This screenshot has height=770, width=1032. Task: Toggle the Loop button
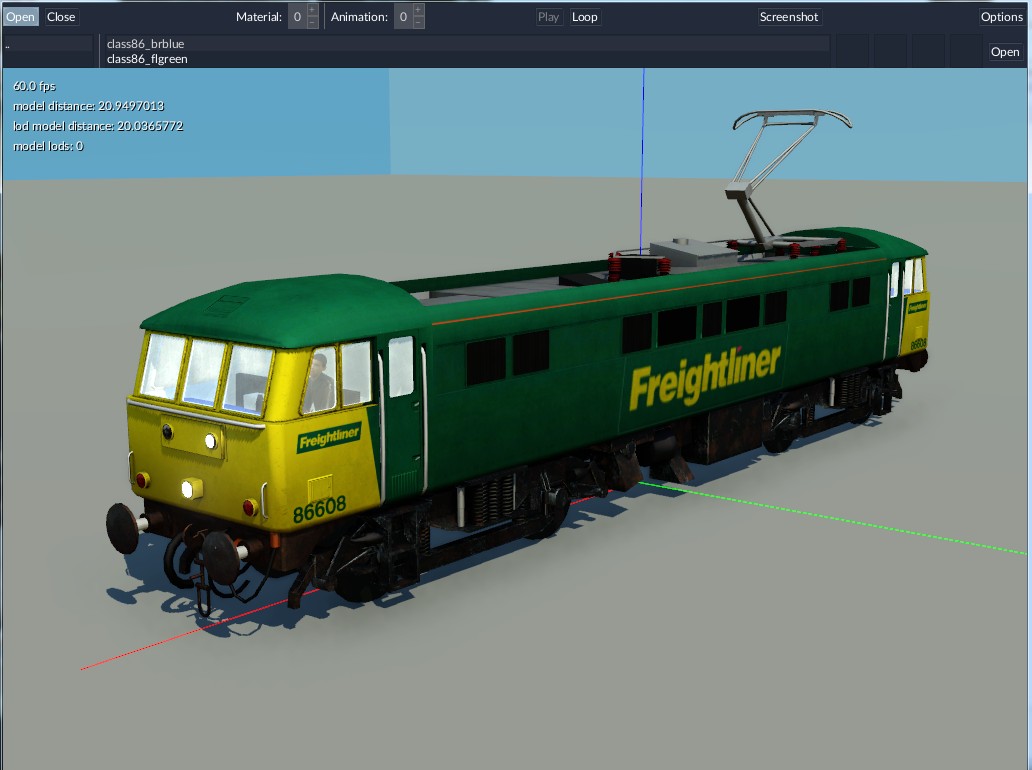[x=584, y=16]
